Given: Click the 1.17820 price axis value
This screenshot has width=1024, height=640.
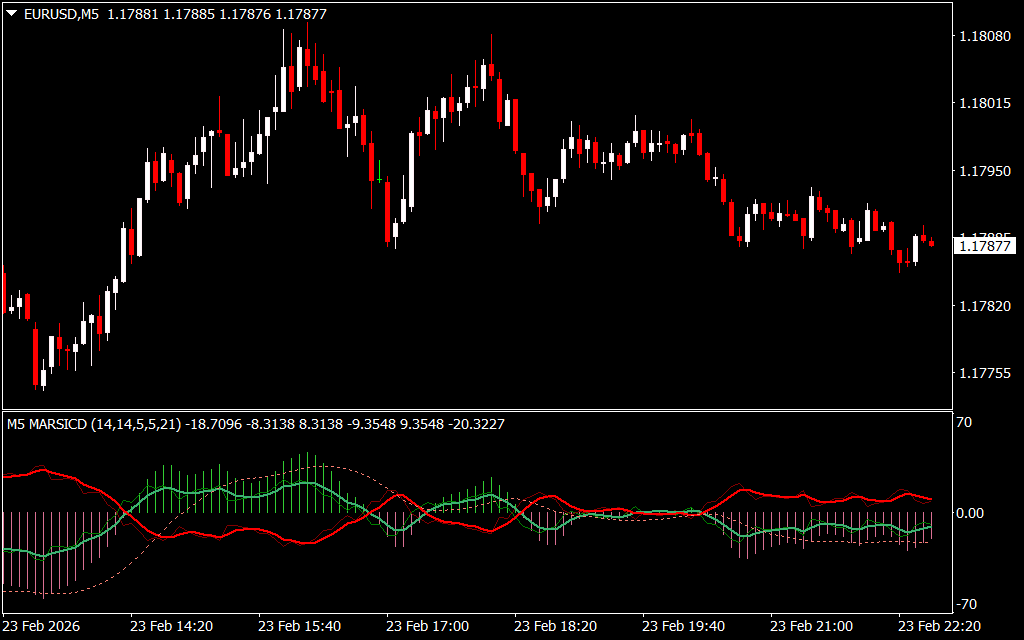Looking at the screenshot, I should click(x=984, y=306).
